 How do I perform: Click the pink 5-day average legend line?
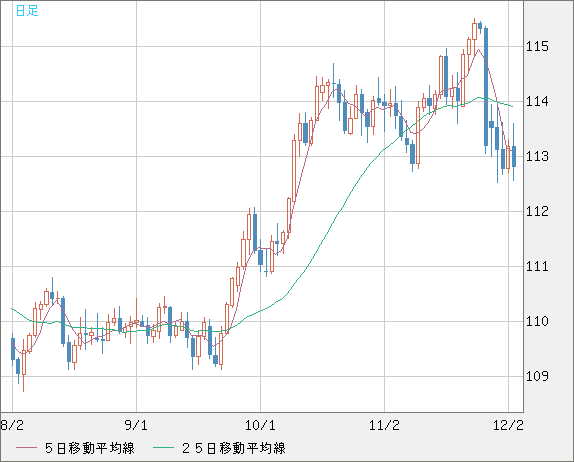(x=26, y=448)
